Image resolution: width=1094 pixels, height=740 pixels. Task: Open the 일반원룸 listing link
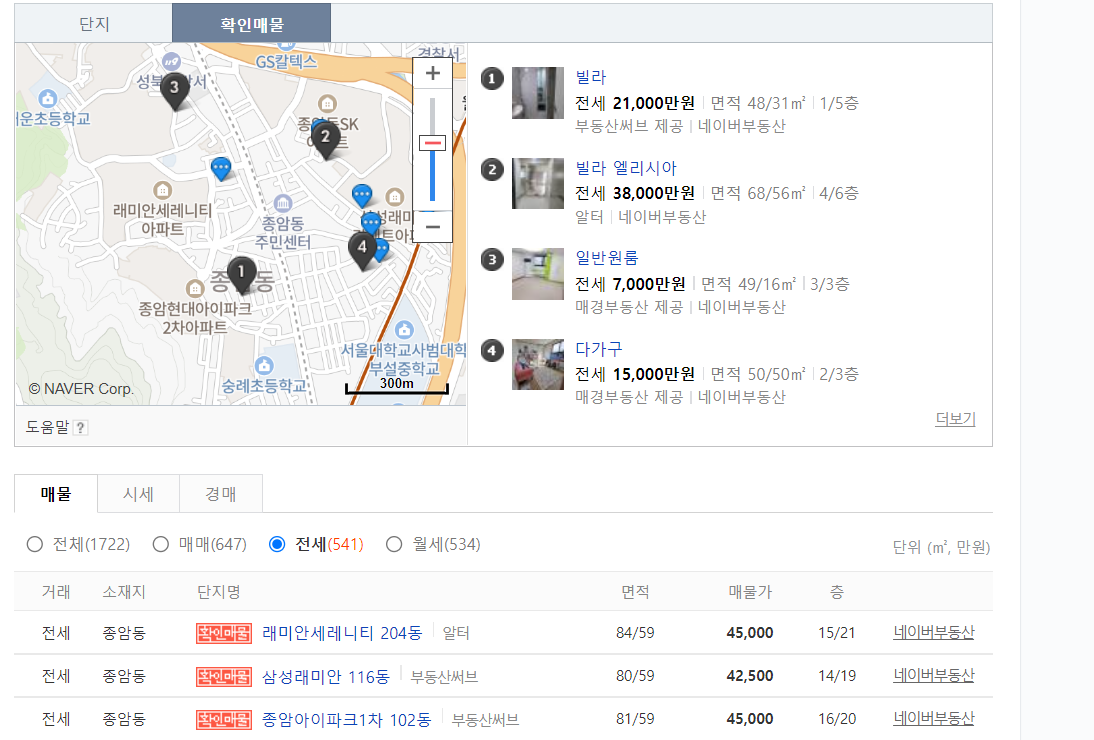point(606,258)
